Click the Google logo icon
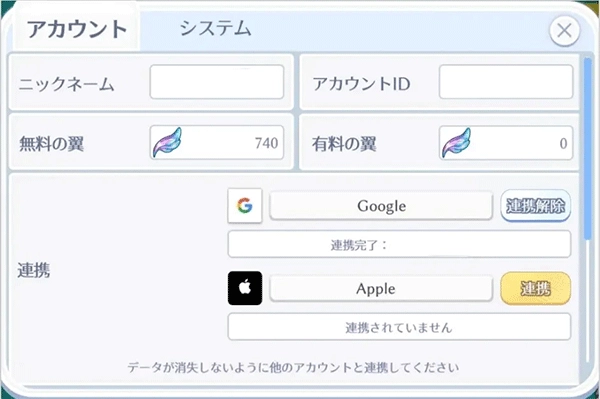Viewport: 600px width, 399px height. coord(245,205)
